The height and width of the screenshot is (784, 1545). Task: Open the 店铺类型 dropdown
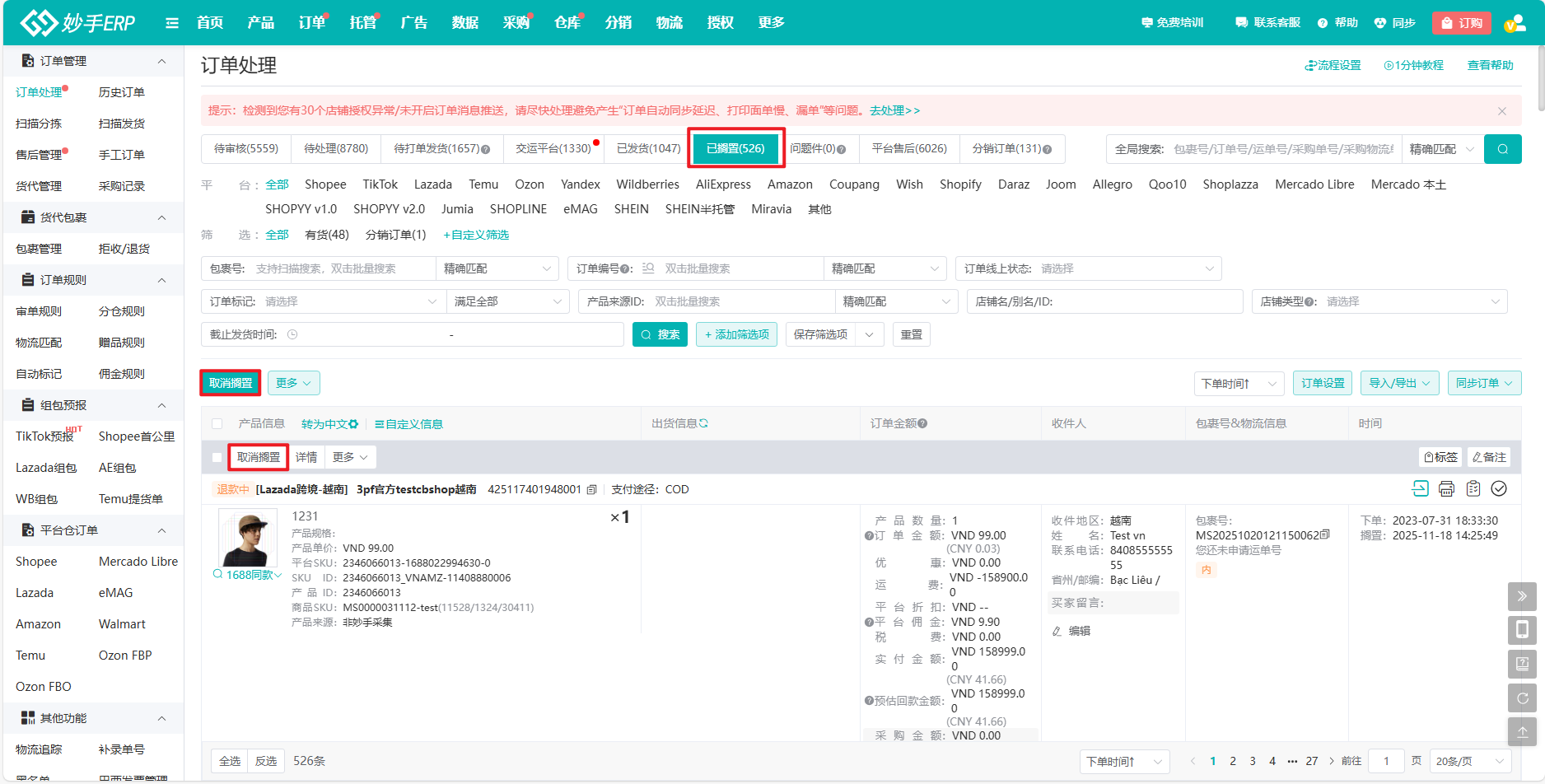tap(1379, 301)
